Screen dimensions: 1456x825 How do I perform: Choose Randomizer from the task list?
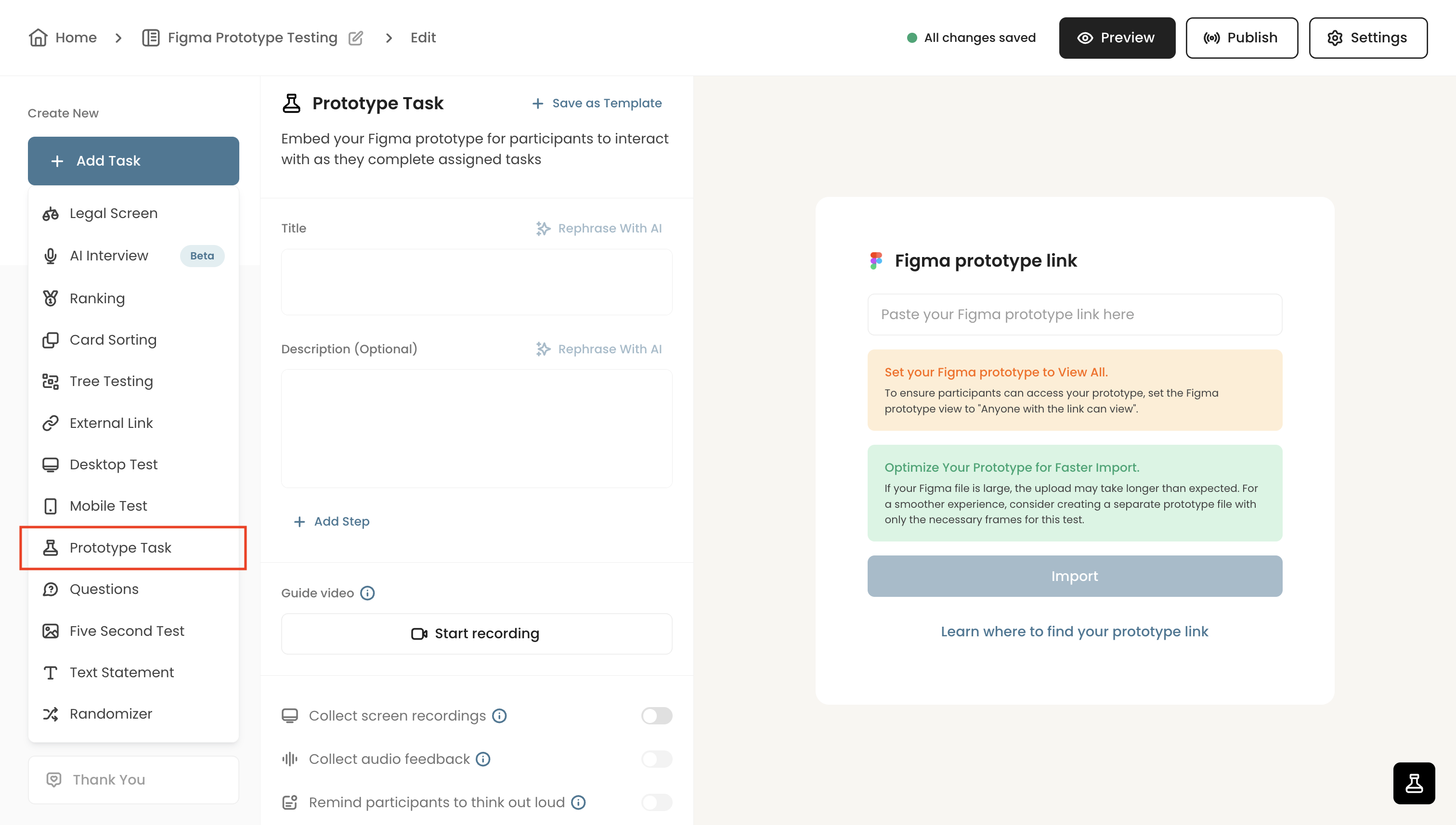tap(111, 713)
